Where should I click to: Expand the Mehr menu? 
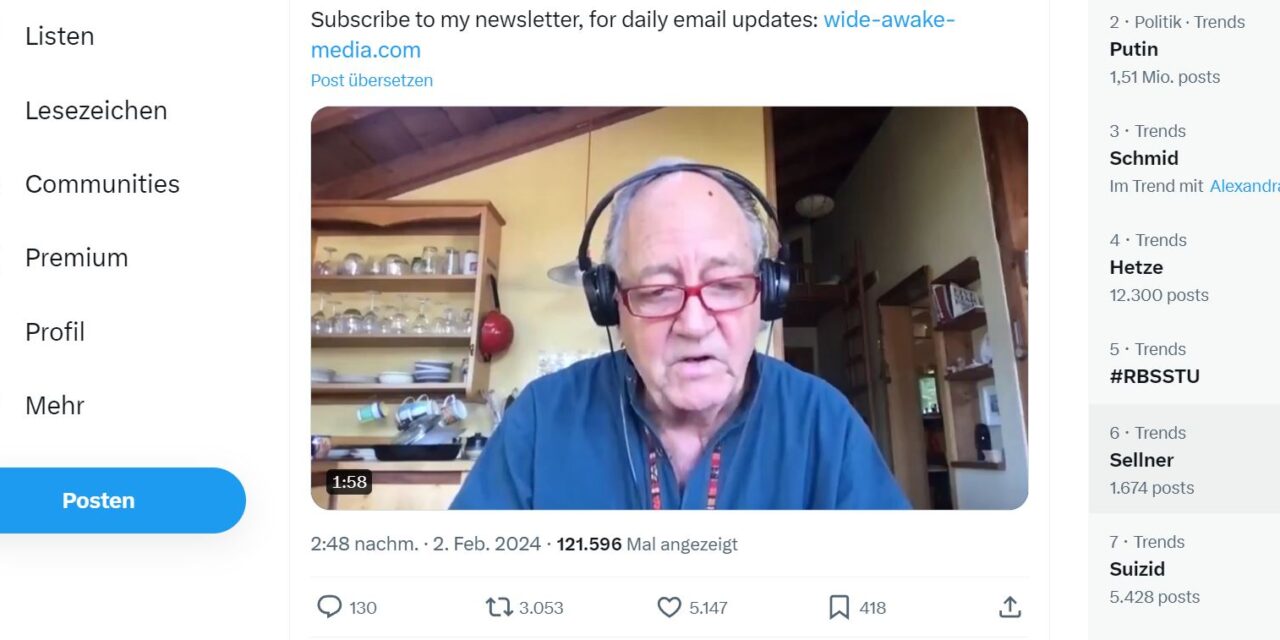[x=55, y=406]
